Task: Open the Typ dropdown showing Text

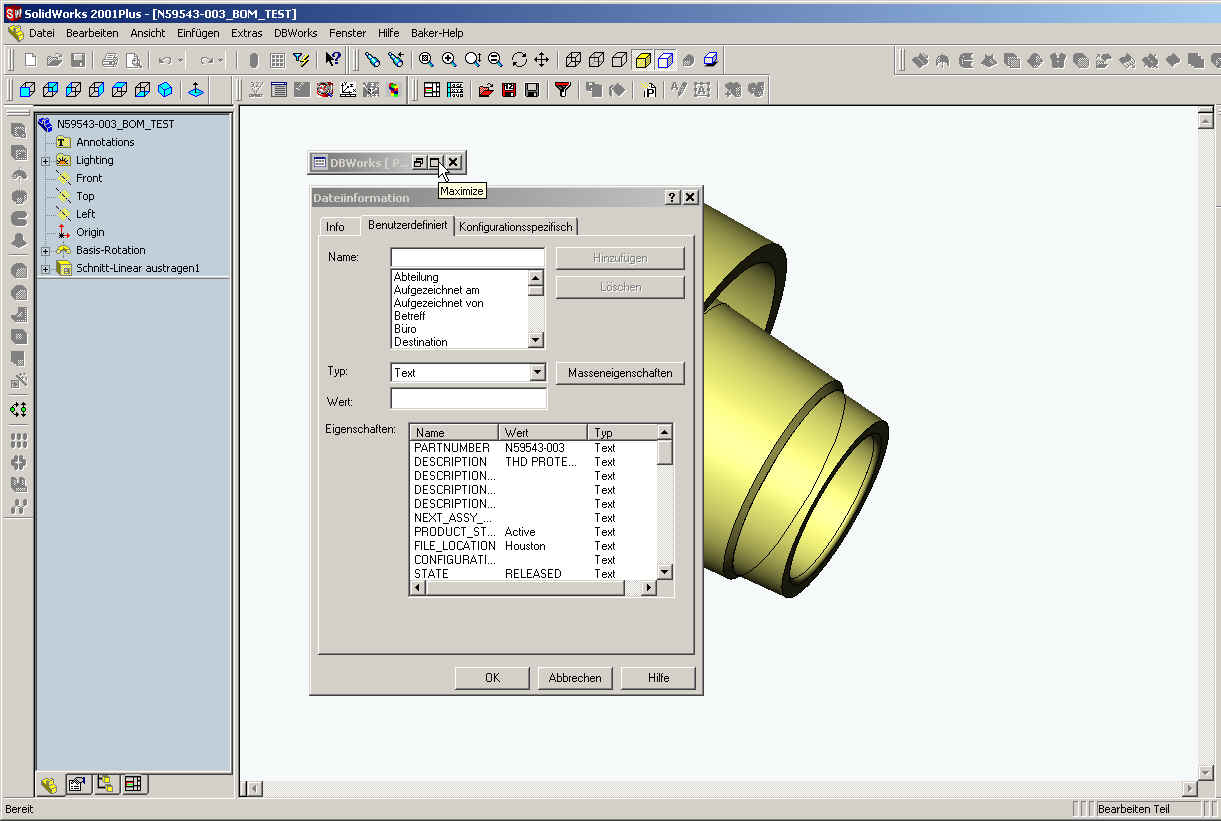Action: click(x=537, y=373)
